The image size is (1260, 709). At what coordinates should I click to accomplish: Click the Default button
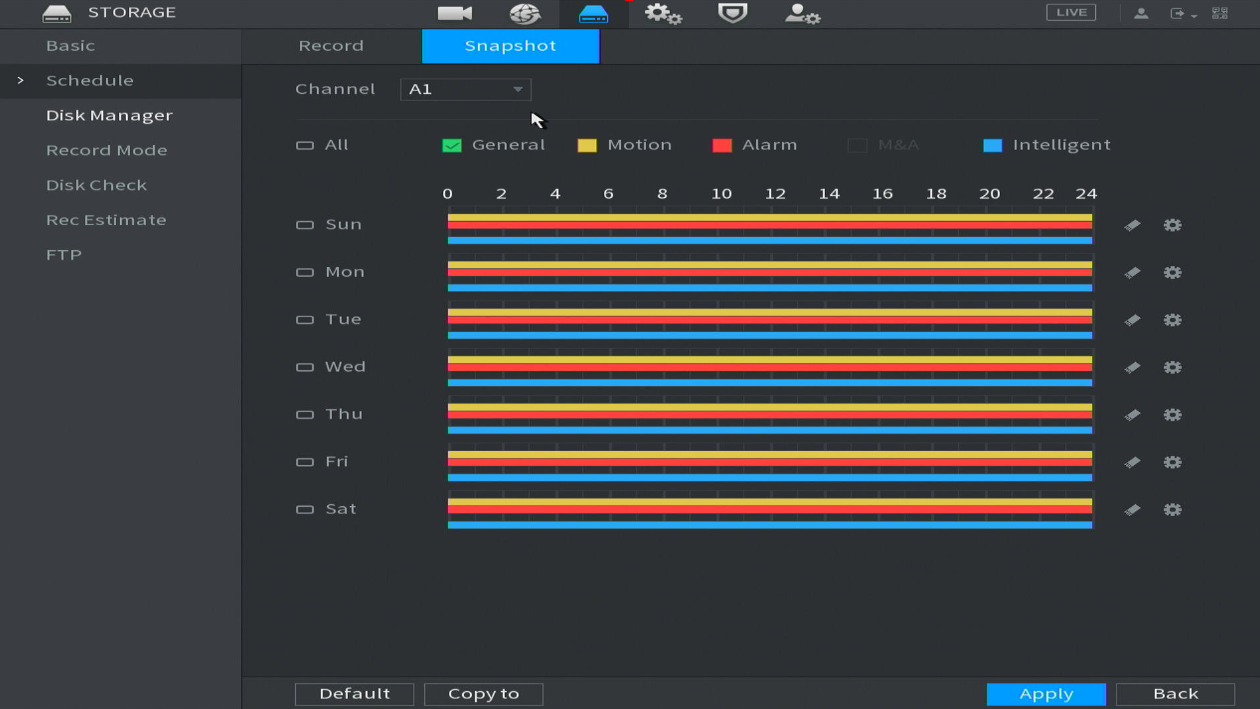[x=354, y=694]
